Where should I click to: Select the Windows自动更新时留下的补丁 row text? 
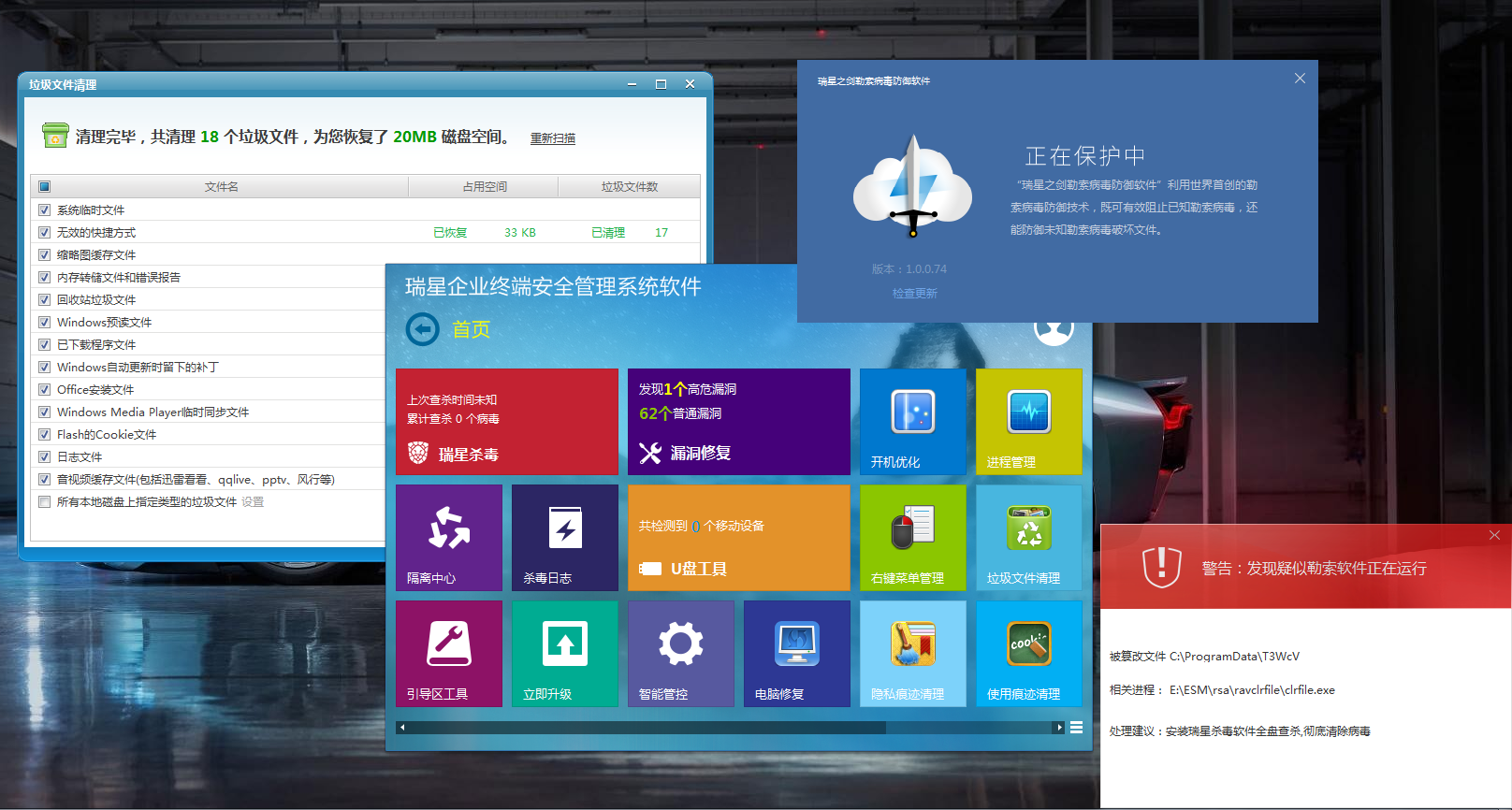point(138,368)
